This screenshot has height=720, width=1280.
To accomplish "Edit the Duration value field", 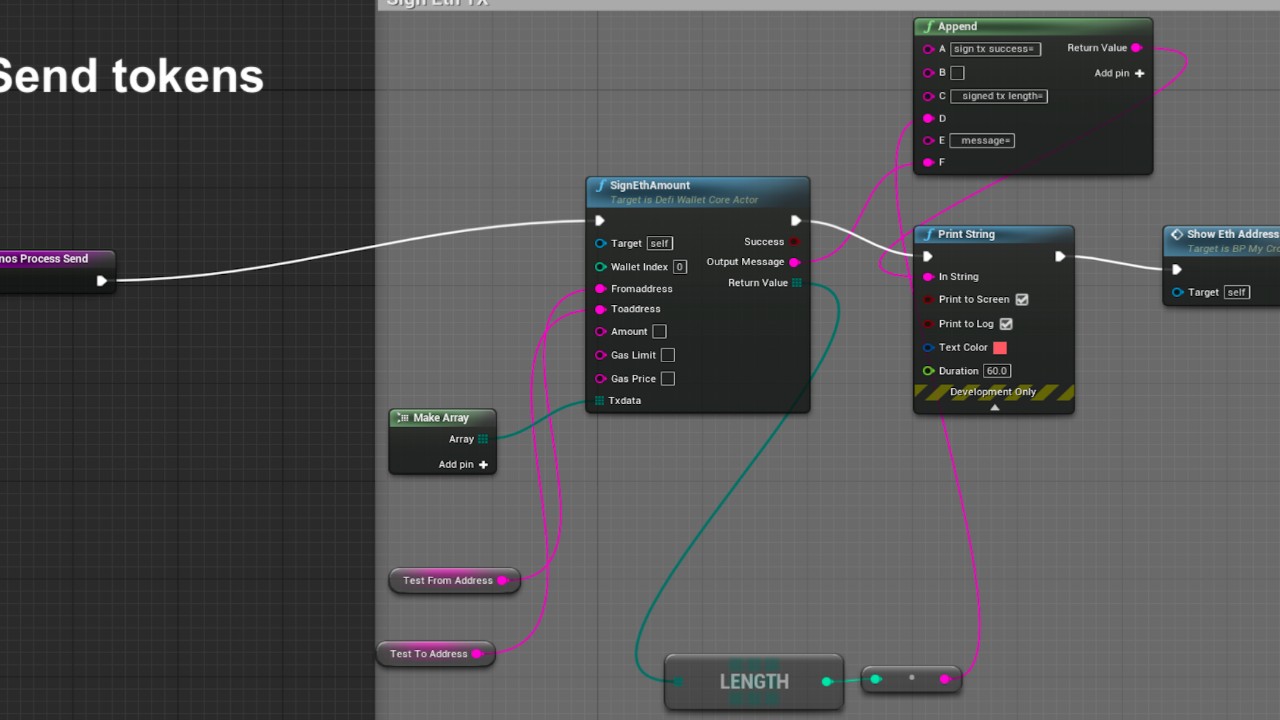I will 997,371.
